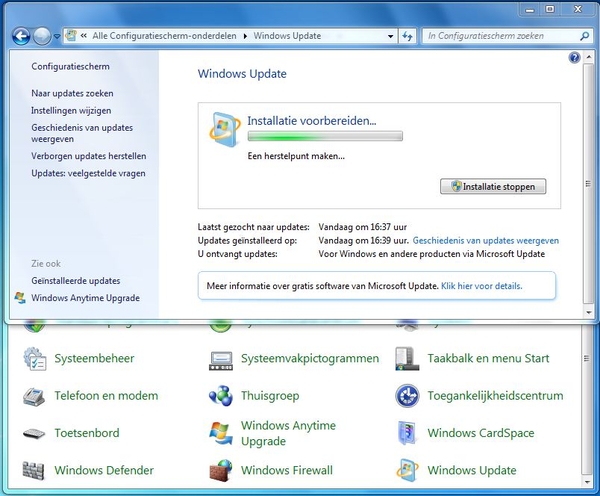Open 'Windows Update' label in Control Panel grid

[x=472, y=470]
